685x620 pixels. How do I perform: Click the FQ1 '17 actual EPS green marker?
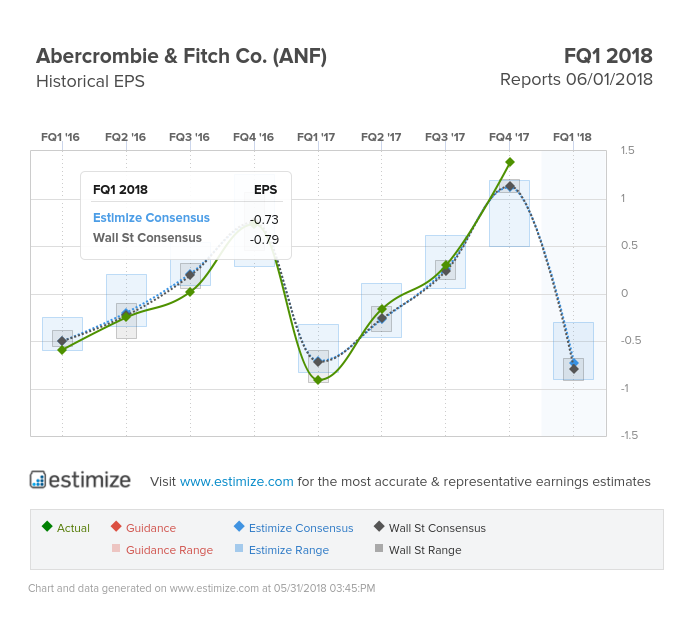pyautogui.click(x=318, y=380)
